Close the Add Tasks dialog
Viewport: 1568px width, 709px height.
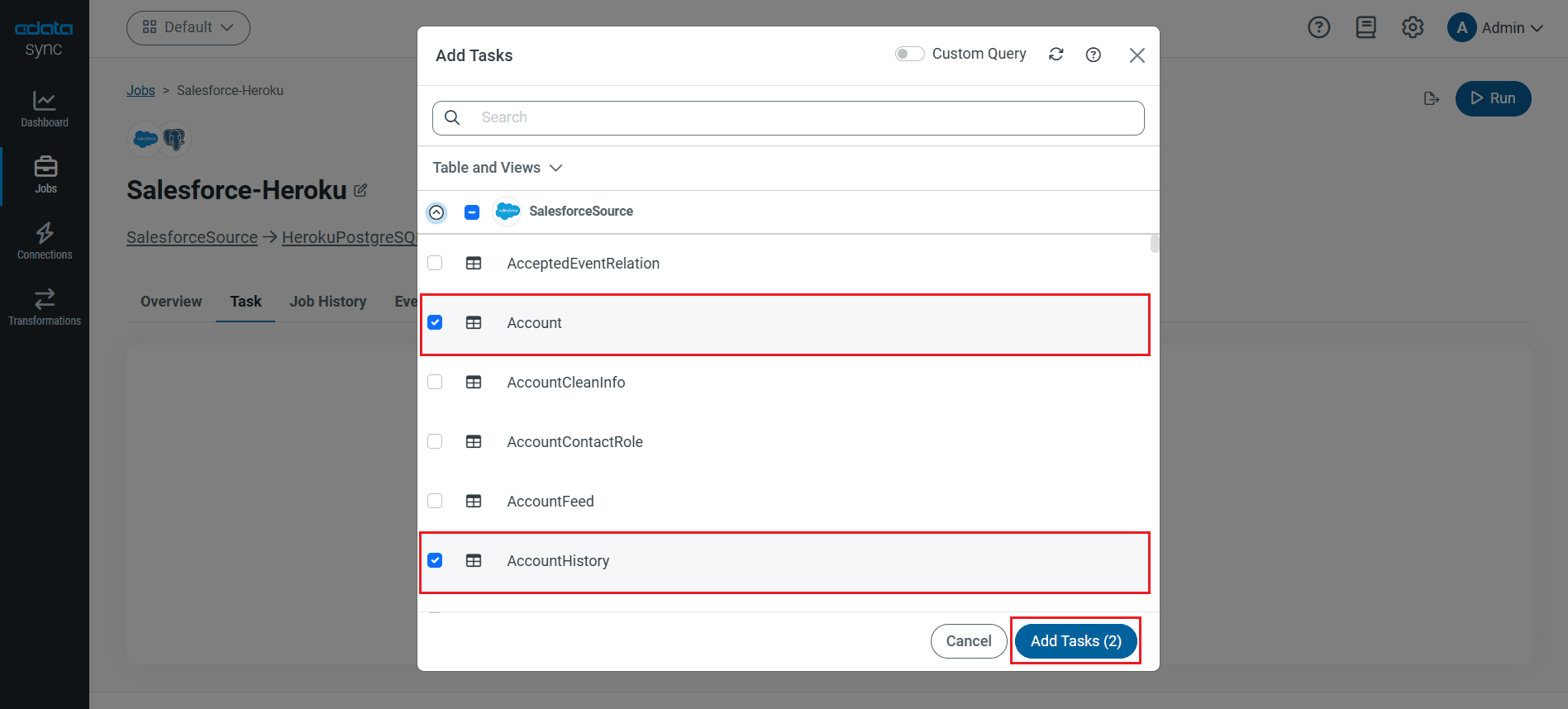click(1137, 55)
